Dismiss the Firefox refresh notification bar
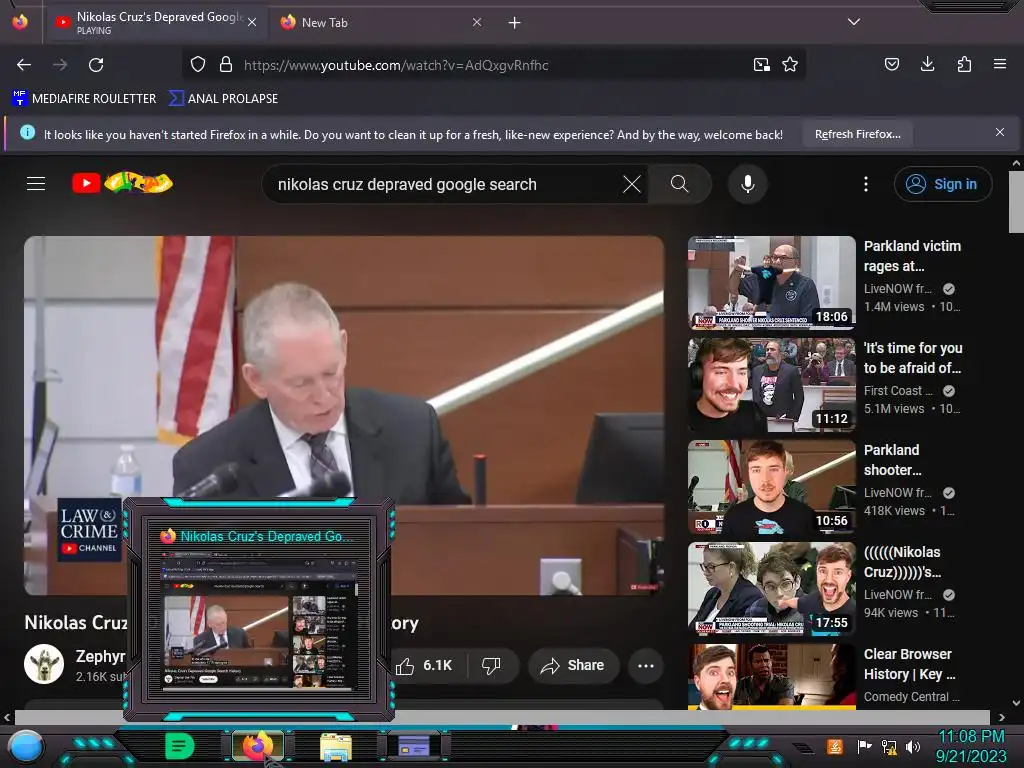Screen dimensions: 1024x768 (1000, 133)
